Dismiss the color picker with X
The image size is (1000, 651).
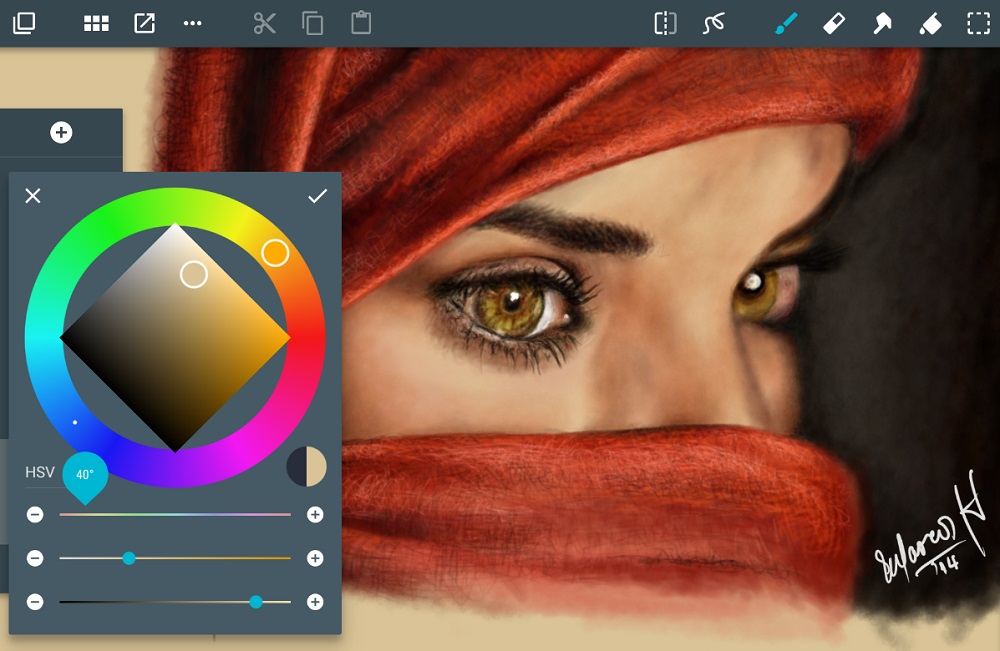point(33,195)
